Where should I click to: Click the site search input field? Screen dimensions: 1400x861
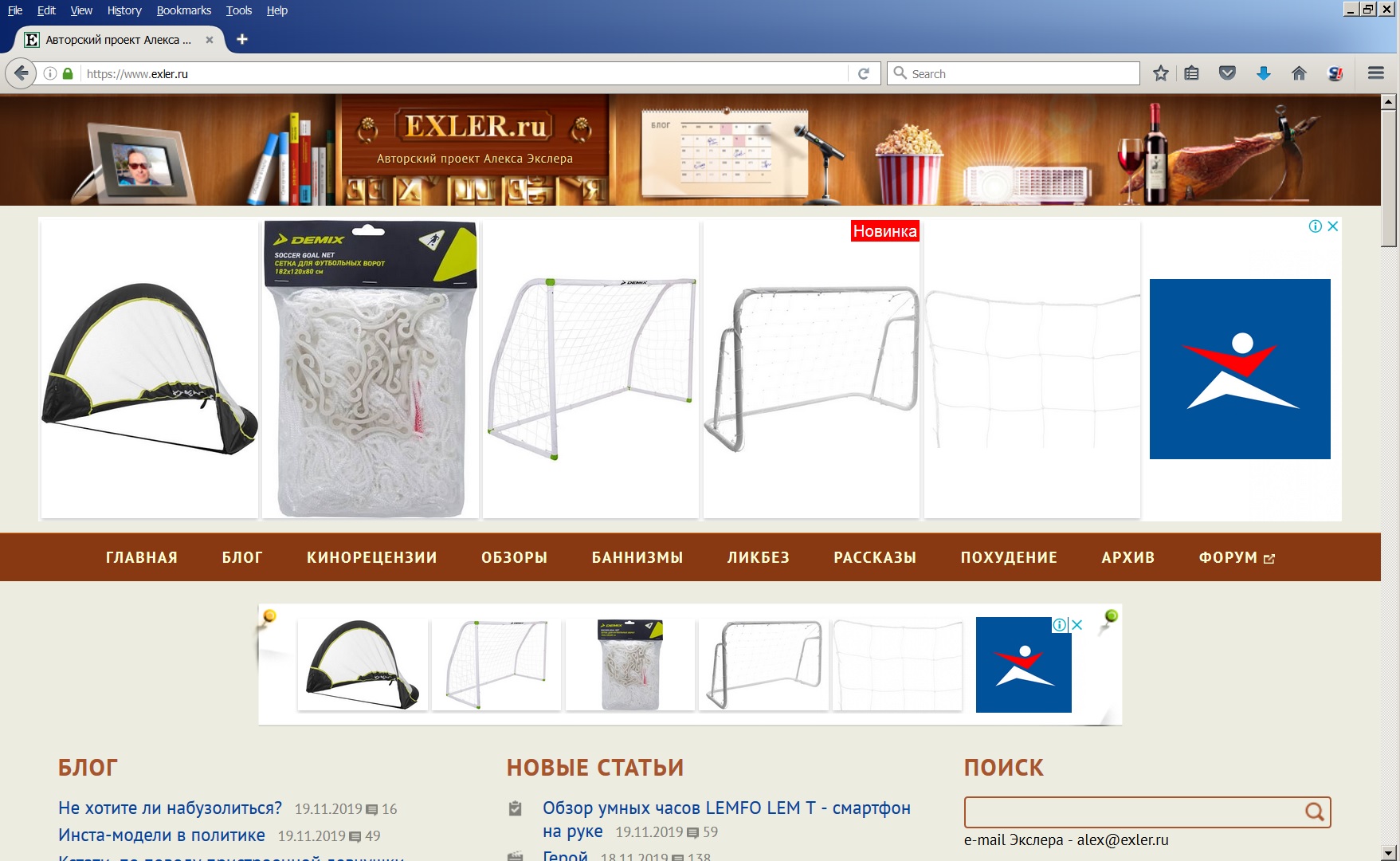click(1131, 812)
